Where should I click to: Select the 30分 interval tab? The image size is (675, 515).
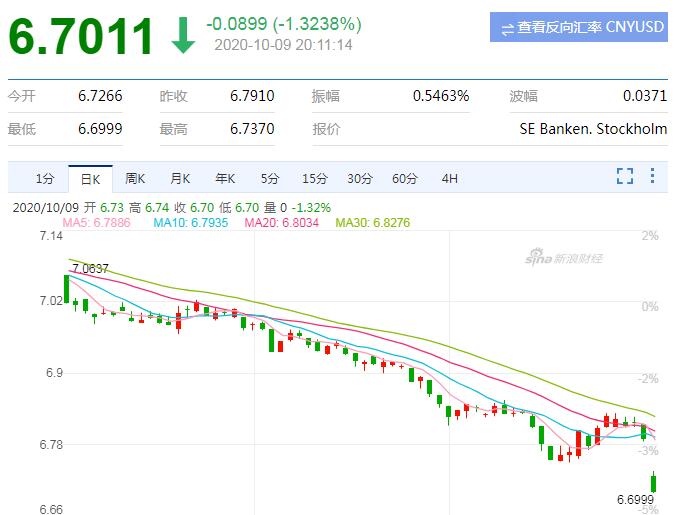click(360, 179)
